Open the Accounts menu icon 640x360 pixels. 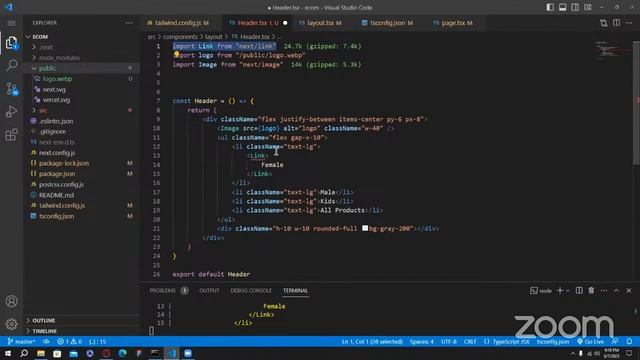(x=11, y=301)
